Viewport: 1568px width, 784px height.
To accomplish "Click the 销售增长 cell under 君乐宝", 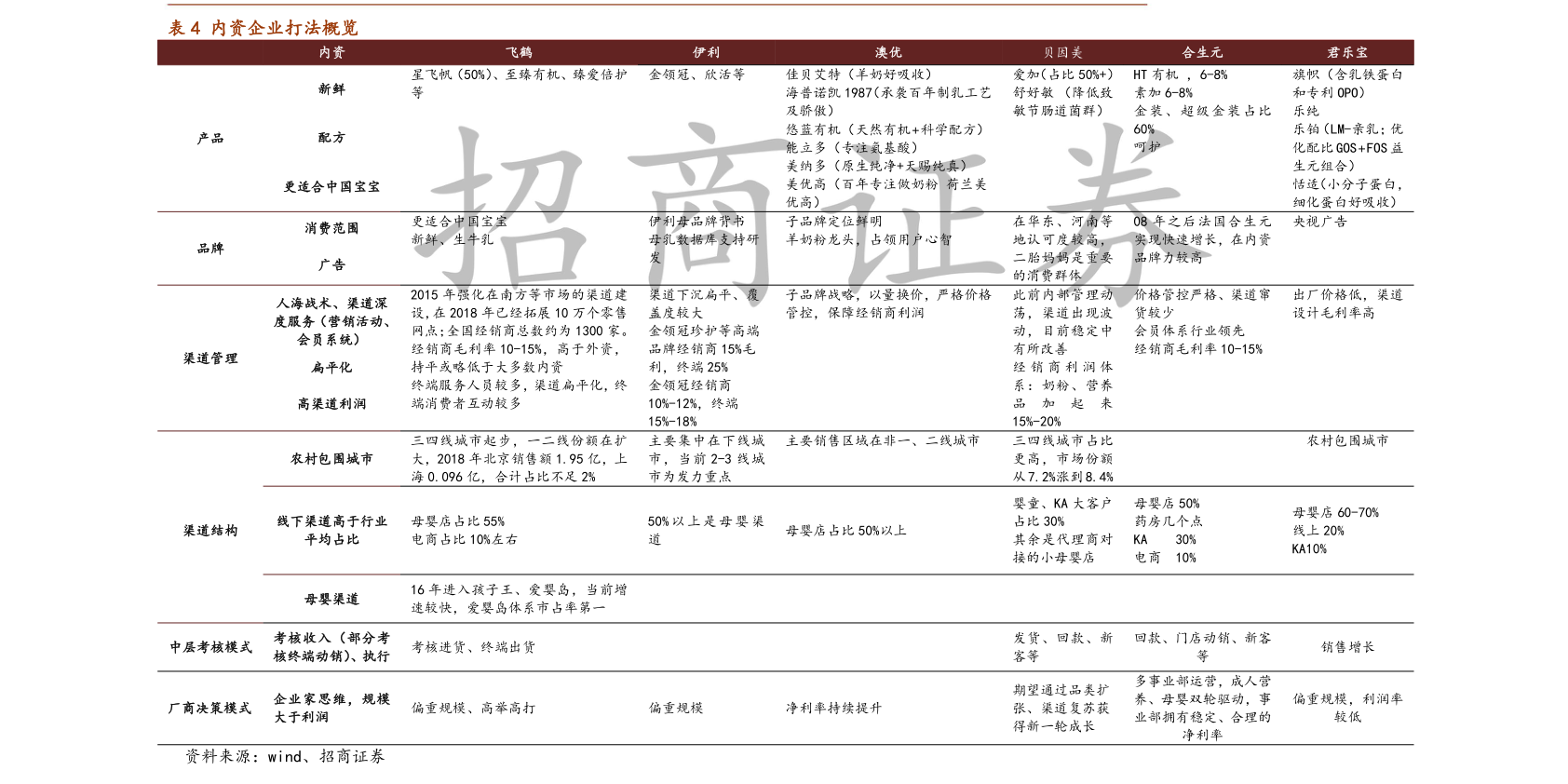I will (1347, 646).
